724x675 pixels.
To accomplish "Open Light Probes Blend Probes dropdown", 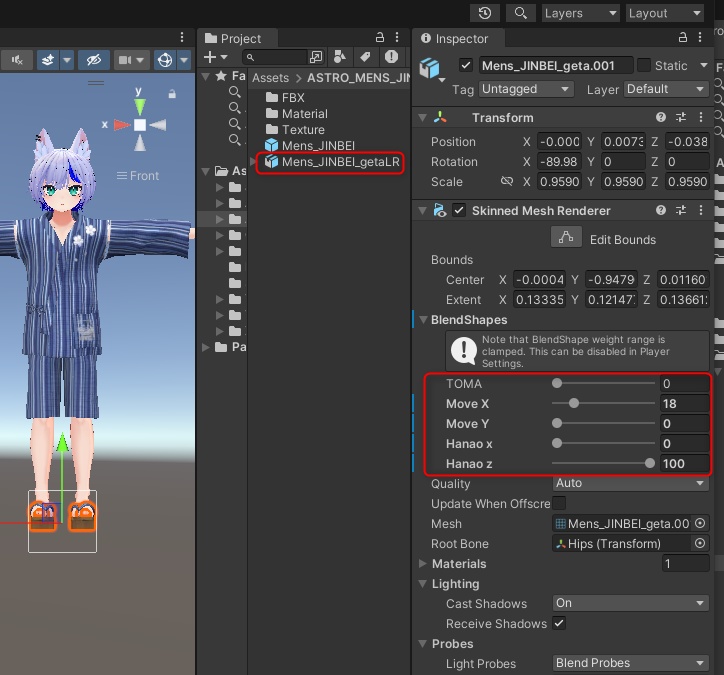I will click(x=630, y=663).
